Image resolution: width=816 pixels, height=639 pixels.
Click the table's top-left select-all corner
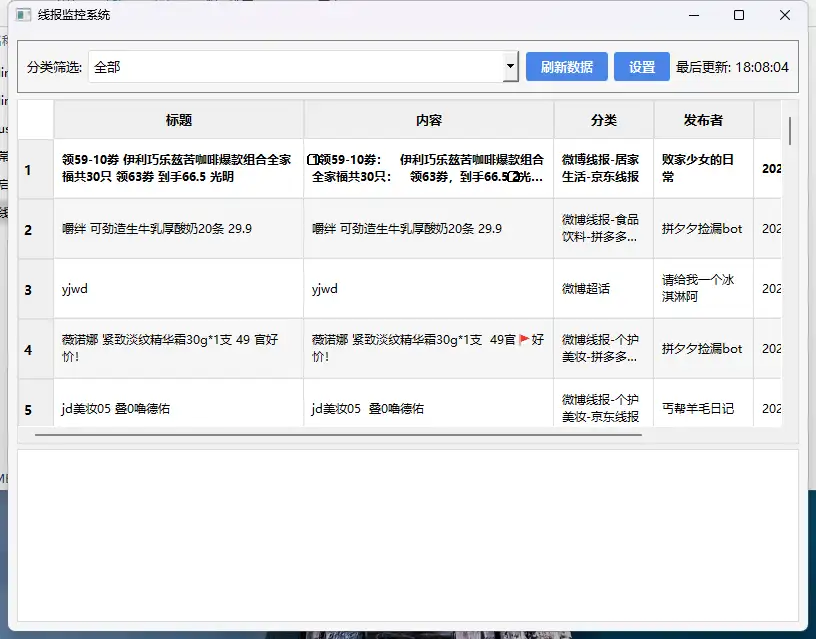click(x=36, y=120)
